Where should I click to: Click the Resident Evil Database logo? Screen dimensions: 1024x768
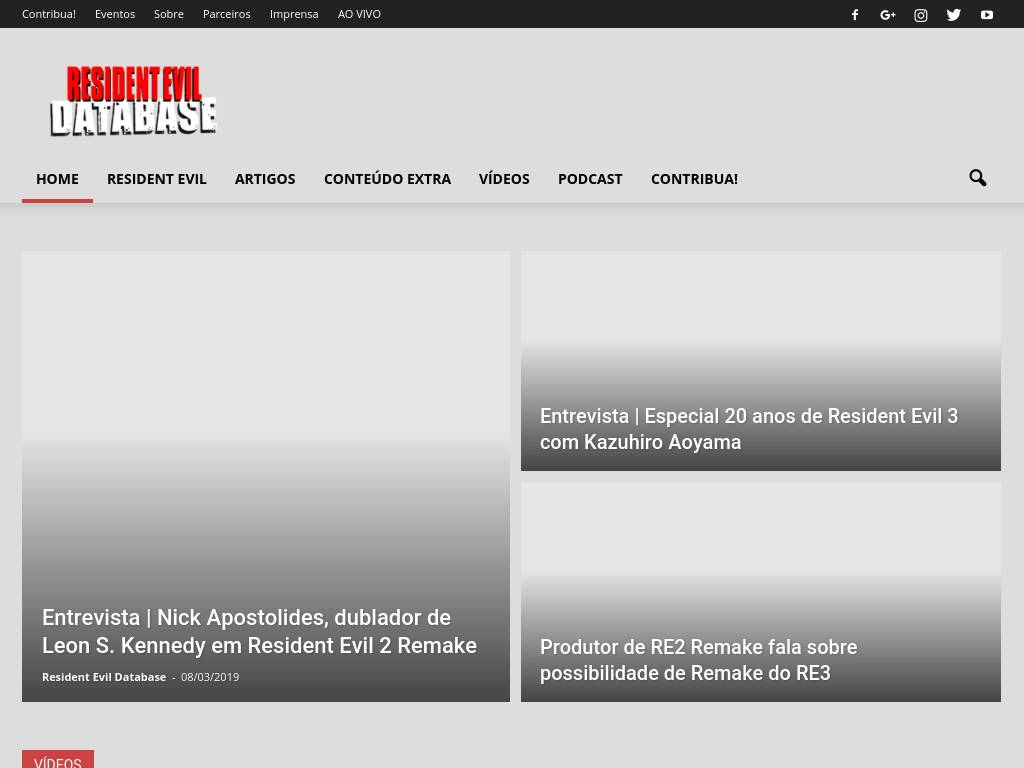click(x=133, y=101)
